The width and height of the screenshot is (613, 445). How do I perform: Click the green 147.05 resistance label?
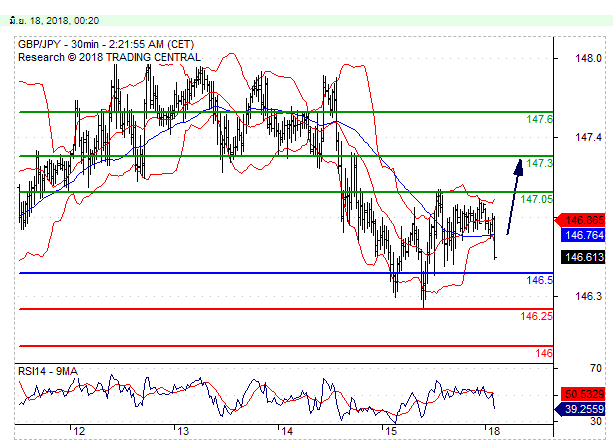pos(536,199)
